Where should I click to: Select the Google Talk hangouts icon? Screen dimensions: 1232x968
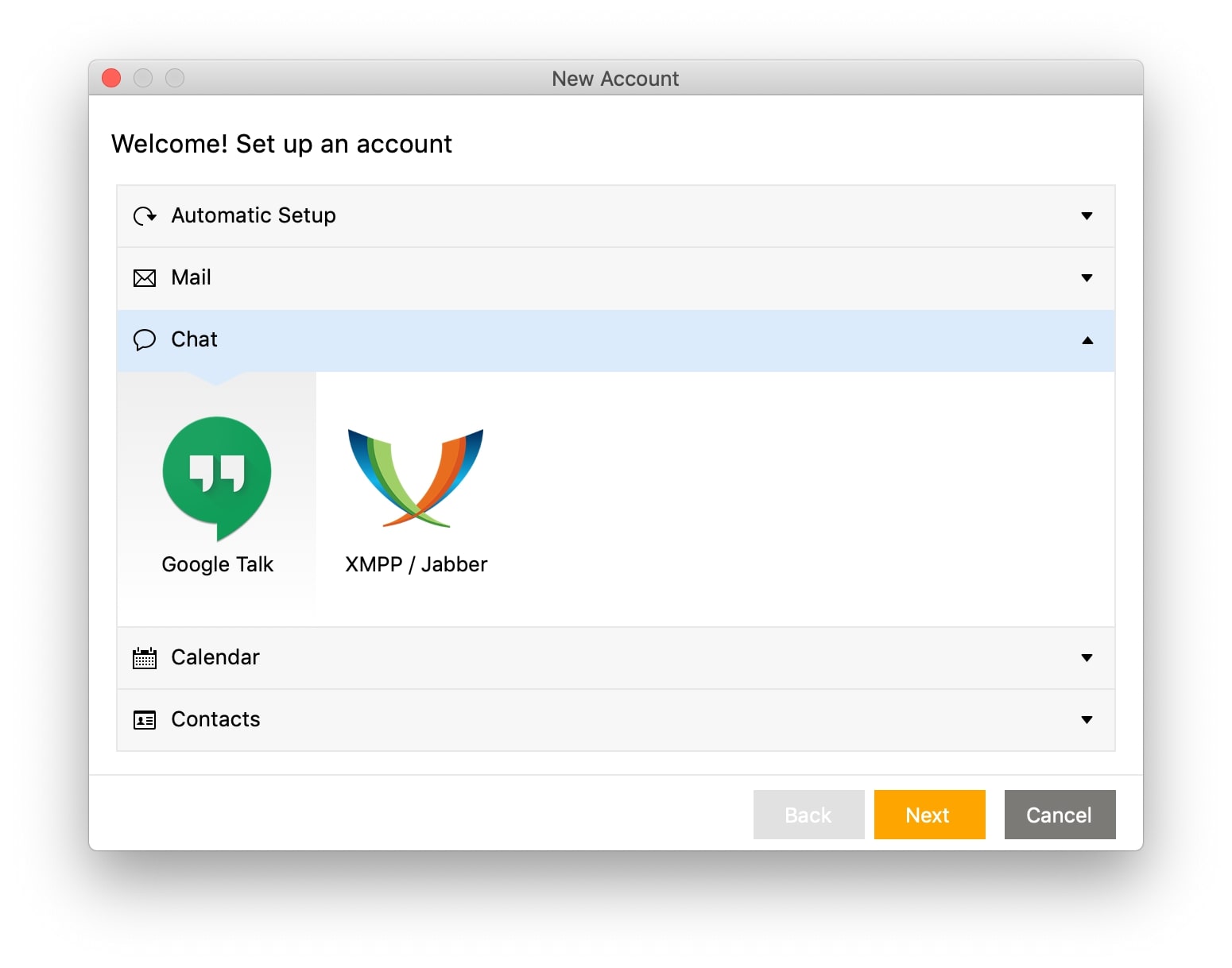(217, 475)
